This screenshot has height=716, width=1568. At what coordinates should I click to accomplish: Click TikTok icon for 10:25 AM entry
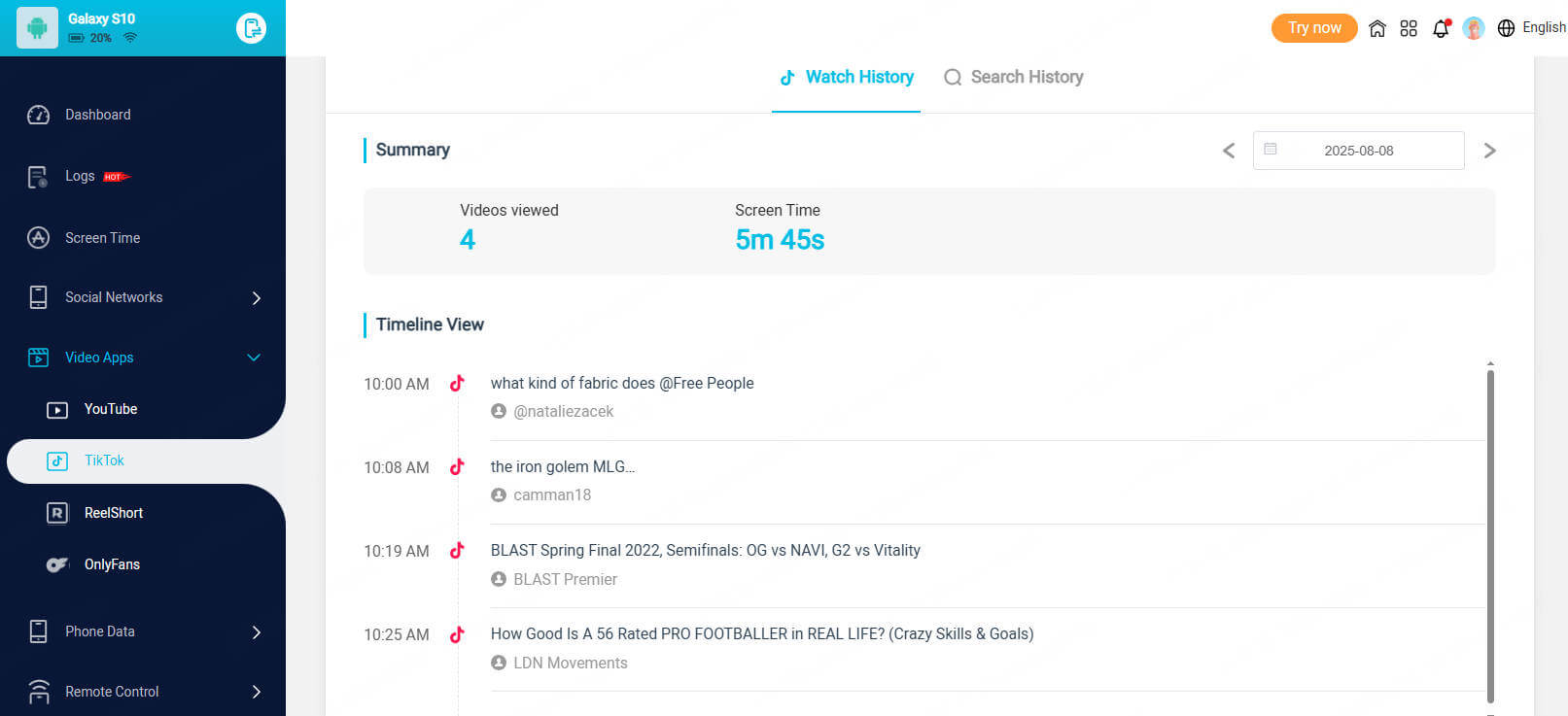point(457,634)
